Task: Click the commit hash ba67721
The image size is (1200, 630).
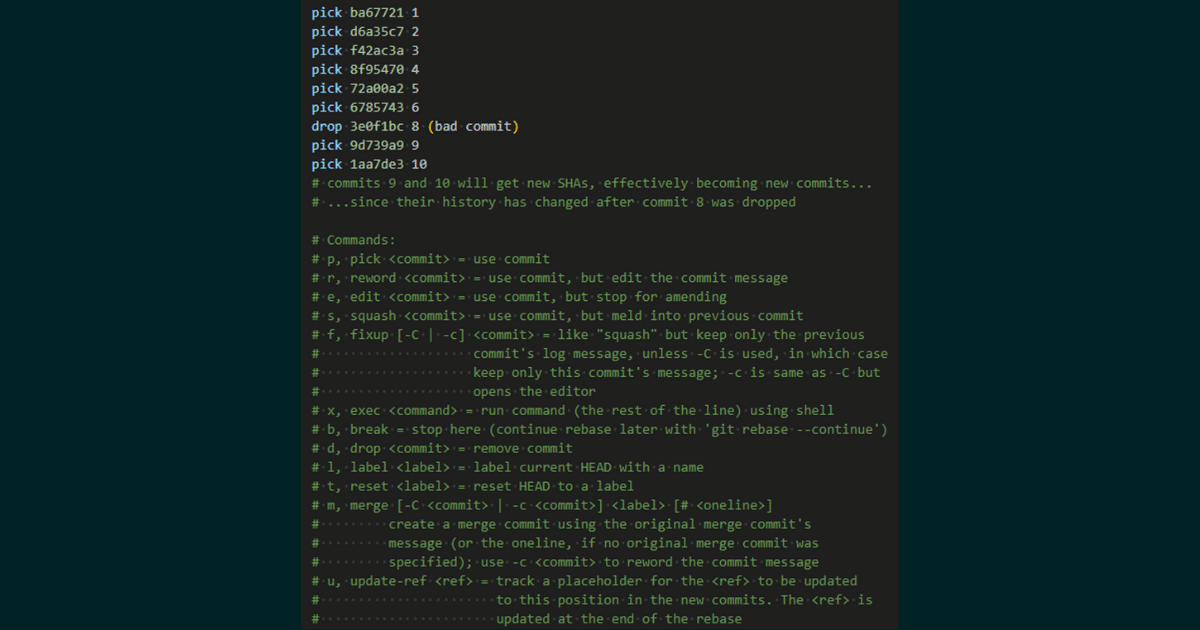Action: [x=377, y=13]
